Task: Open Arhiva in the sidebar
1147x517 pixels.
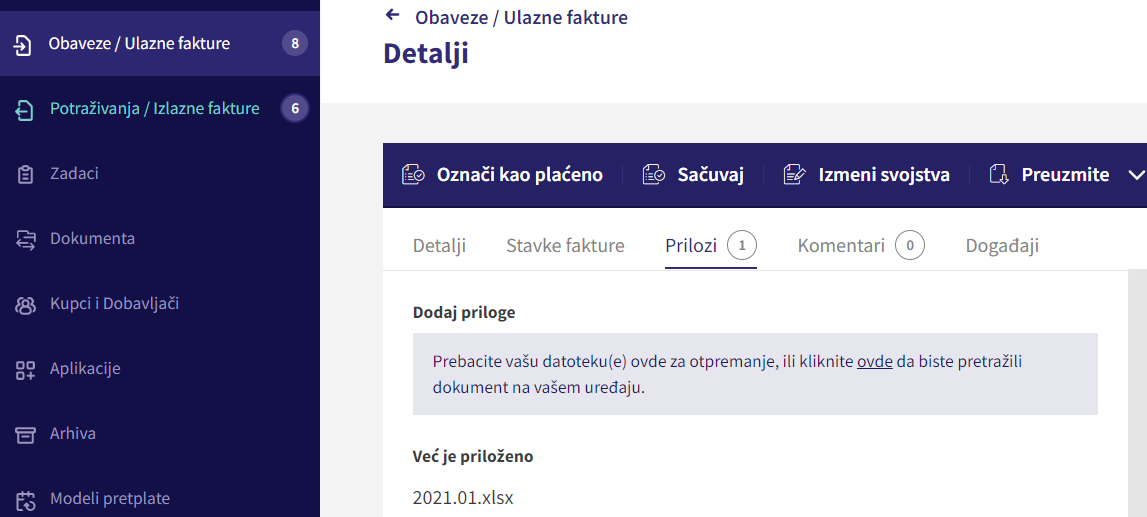Action: (72, 434)
